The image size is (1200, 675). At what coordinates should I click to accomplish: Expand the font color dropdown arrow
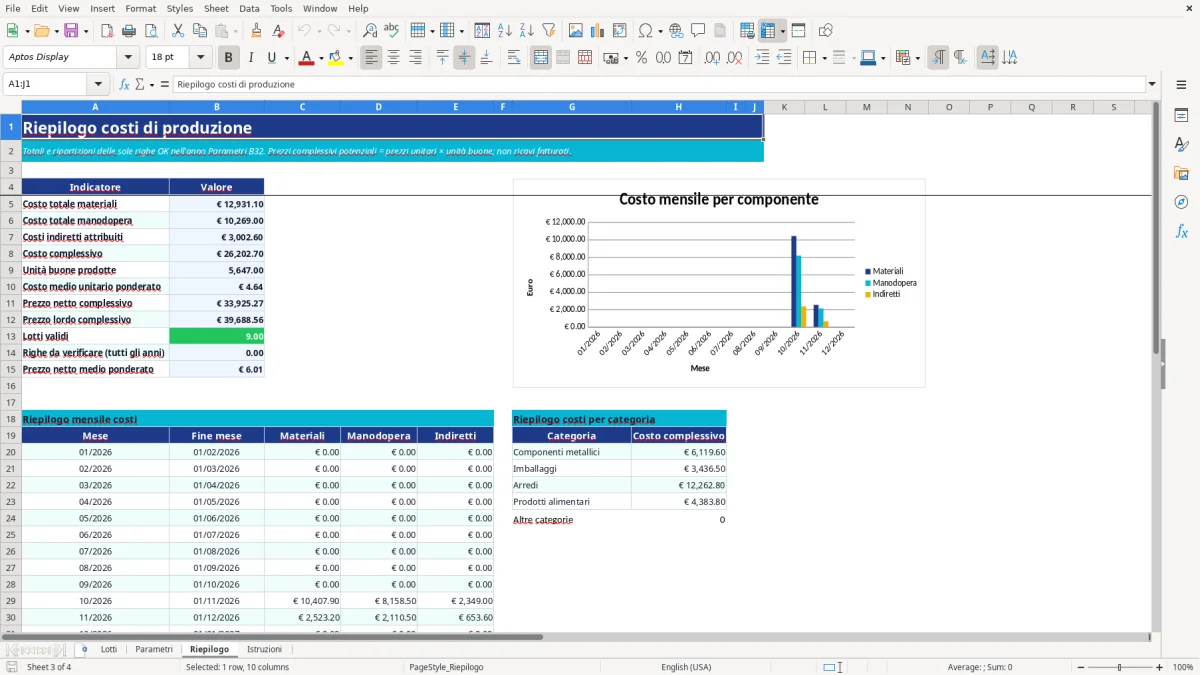pyautogui.click(x=320, y=58)
